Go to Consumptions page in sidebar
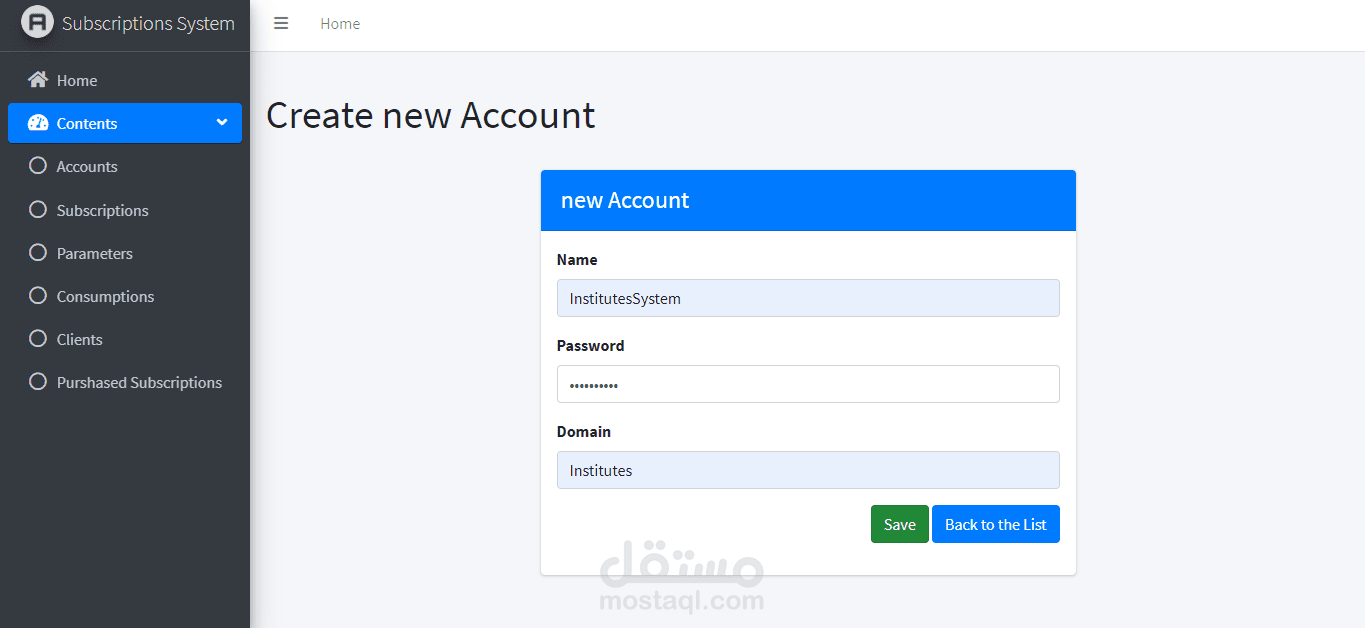Image resolution: width=1365 pixels, height=628 pixels. coord(105,296)
